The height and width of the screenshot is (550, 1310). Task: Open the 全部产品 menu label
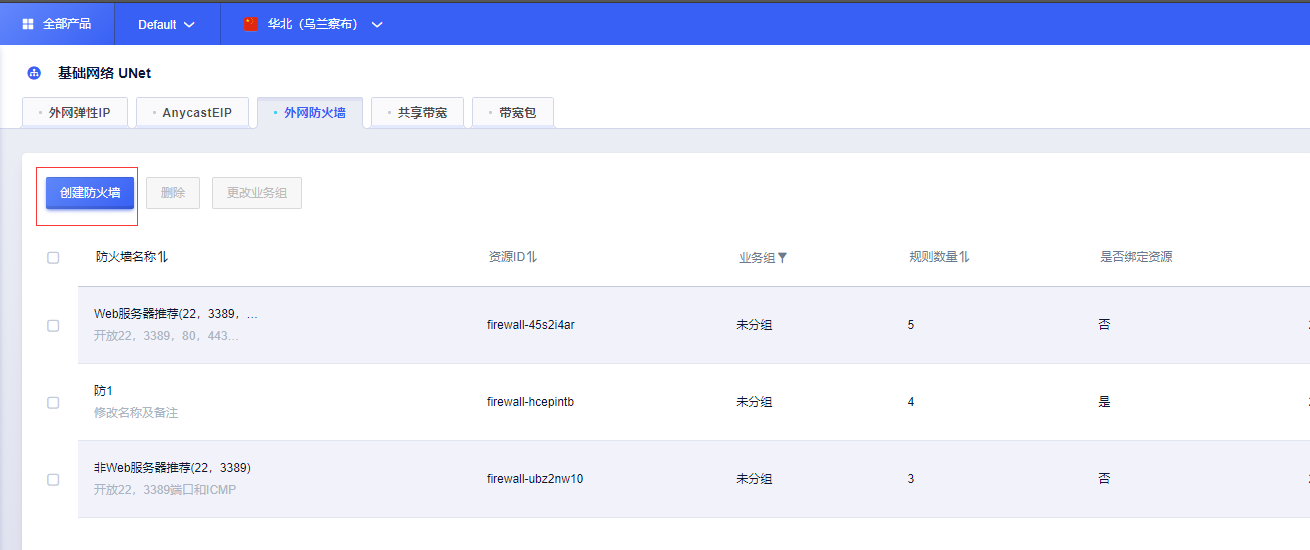67,24
